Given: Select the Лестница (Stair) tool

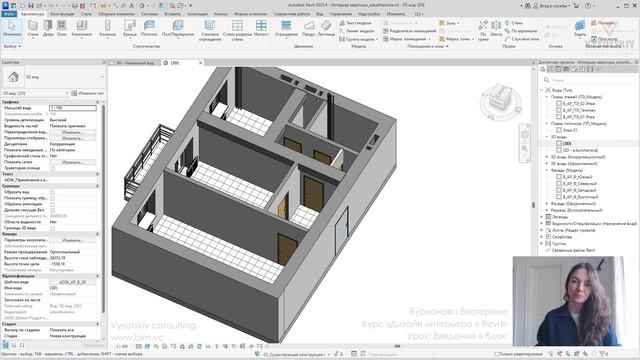Looking at the screenshot, I should pos(326,29).
